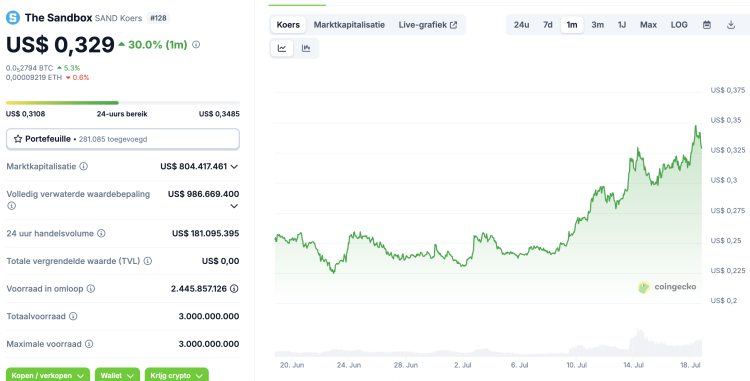Click the Totaalvoorraad 3.000.000.000 value
The width and height of the screenshot is (750, 381).
tap(209, 316)
